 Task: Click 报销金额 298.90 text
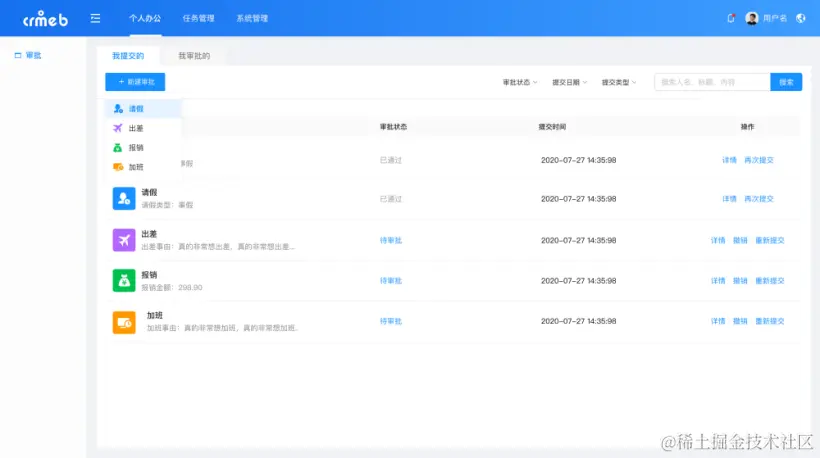click(x=172, y=288)
